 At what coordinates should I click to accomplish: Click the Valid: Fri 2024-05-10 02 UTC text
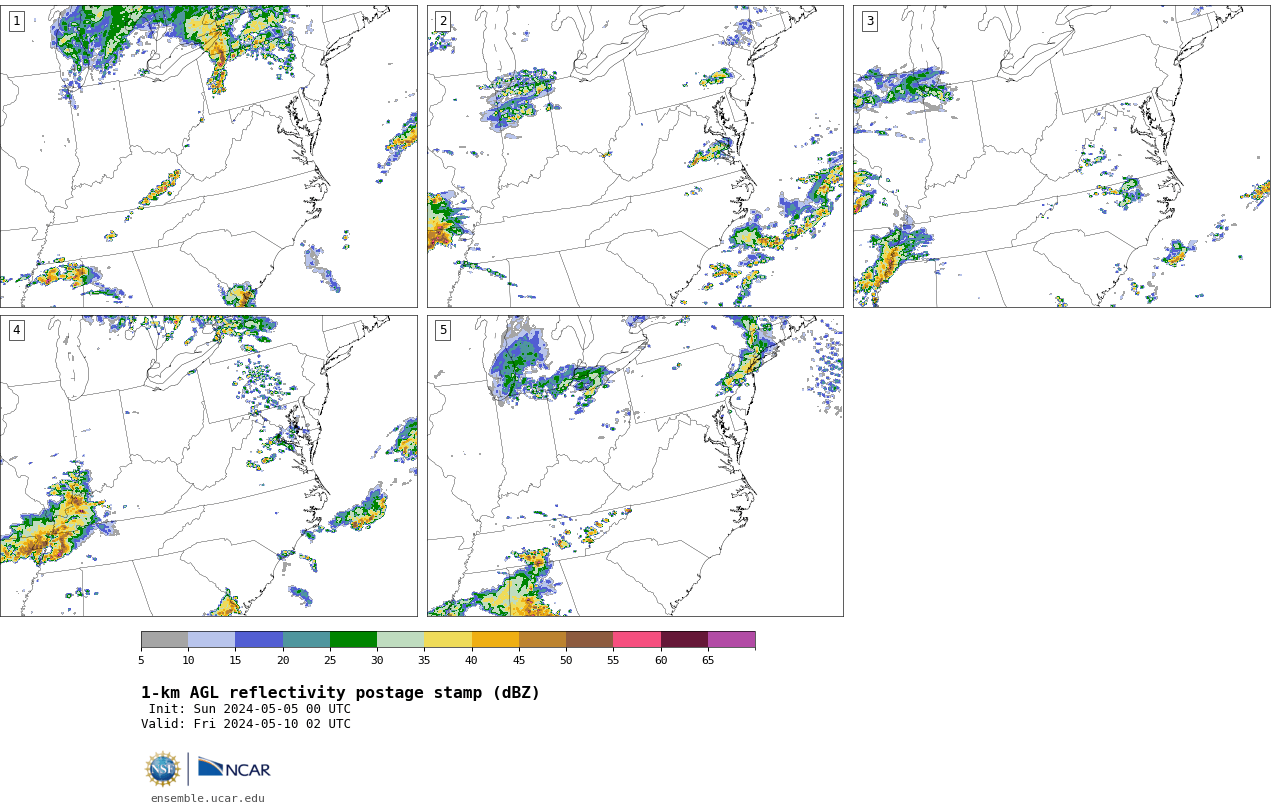coord(246,724)
